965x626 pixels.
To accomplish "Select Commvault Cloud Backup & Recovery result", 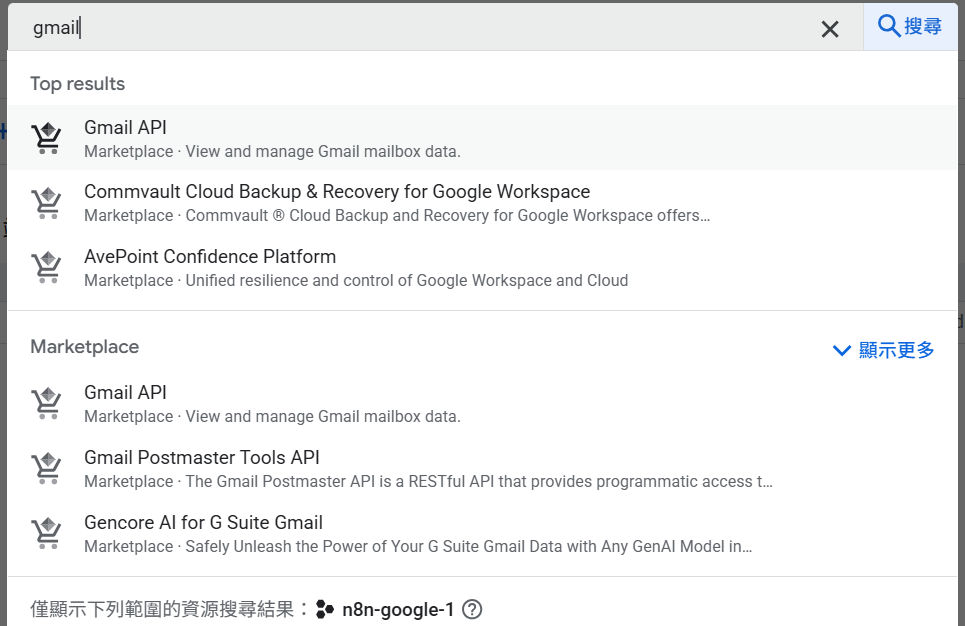I will [x=337, y=192].
